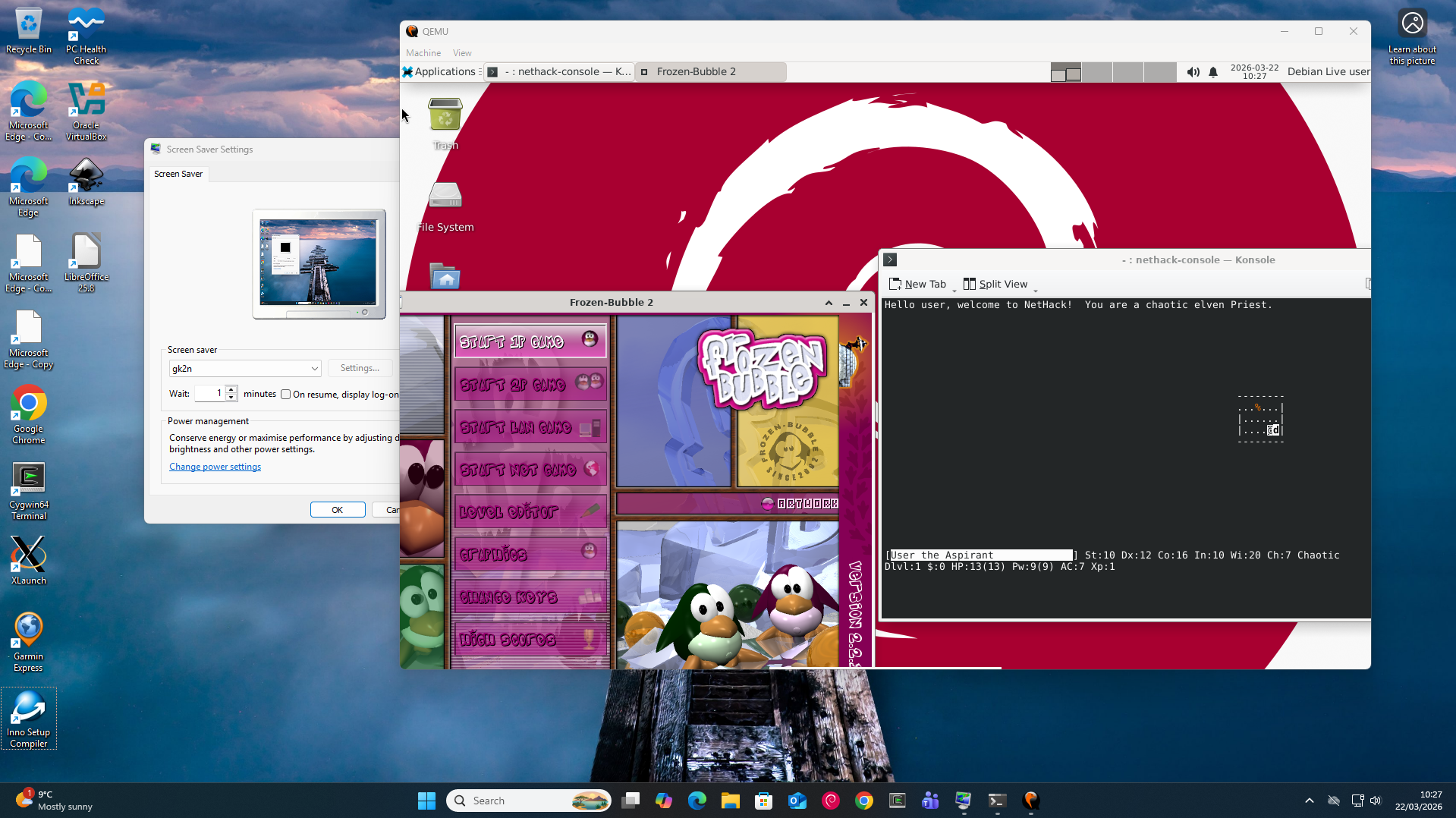Select nethack-console Konsole taskbar button

(x=558, y=72)
